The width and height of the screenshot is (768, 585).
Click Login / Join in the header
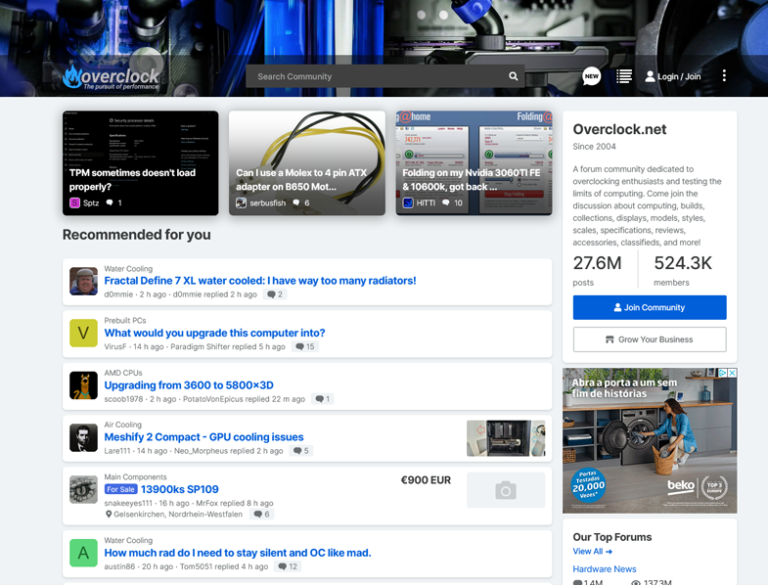(673, 76)
